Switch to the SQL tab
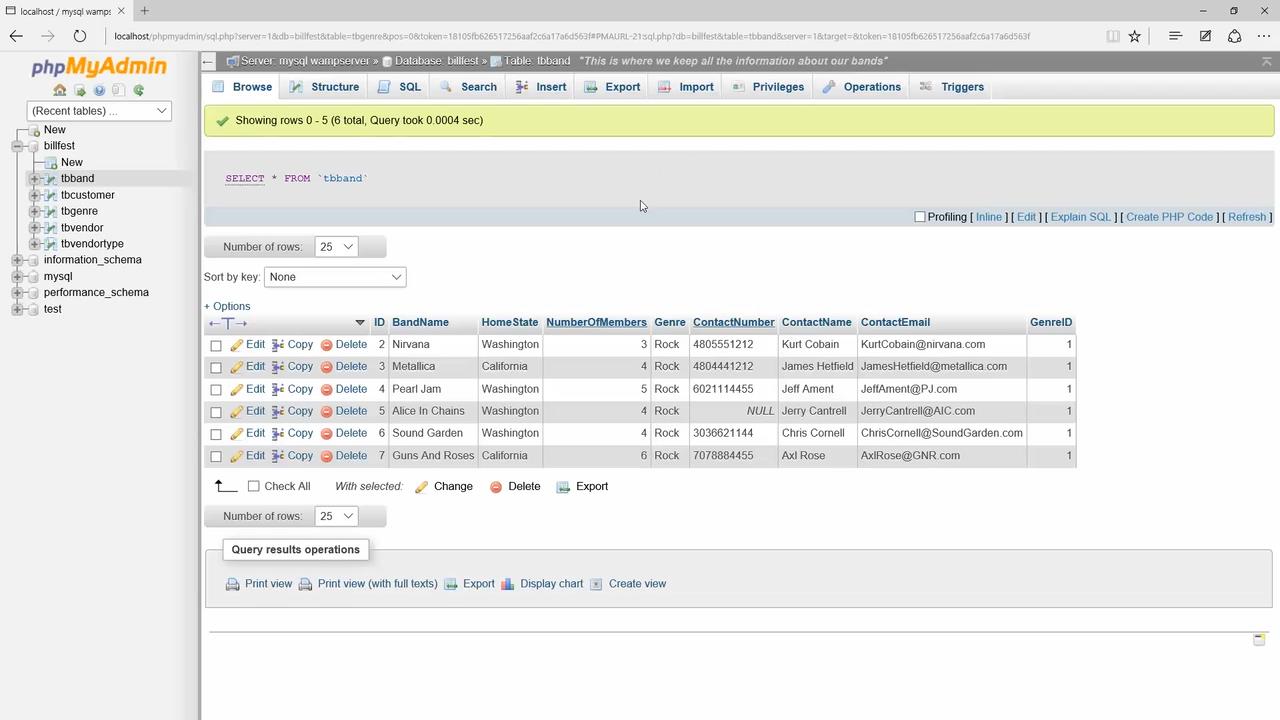This screenshot has width=1280, height=720. coord(399,87)
